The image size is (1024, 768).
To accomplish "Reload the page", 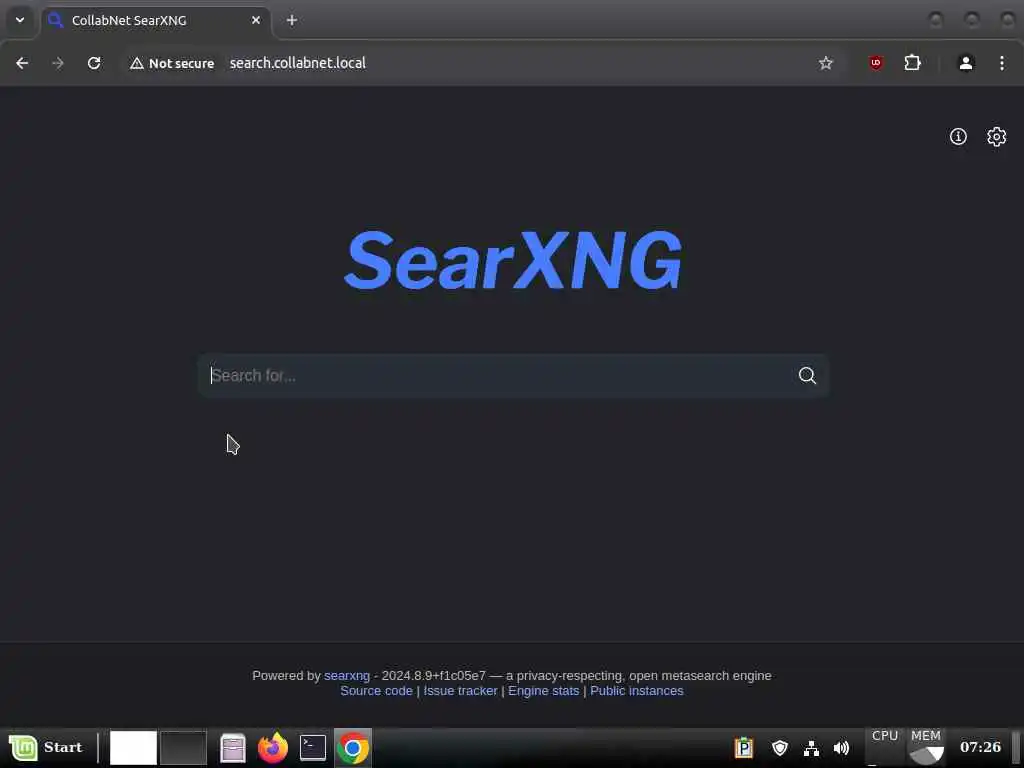I will 94,63.
